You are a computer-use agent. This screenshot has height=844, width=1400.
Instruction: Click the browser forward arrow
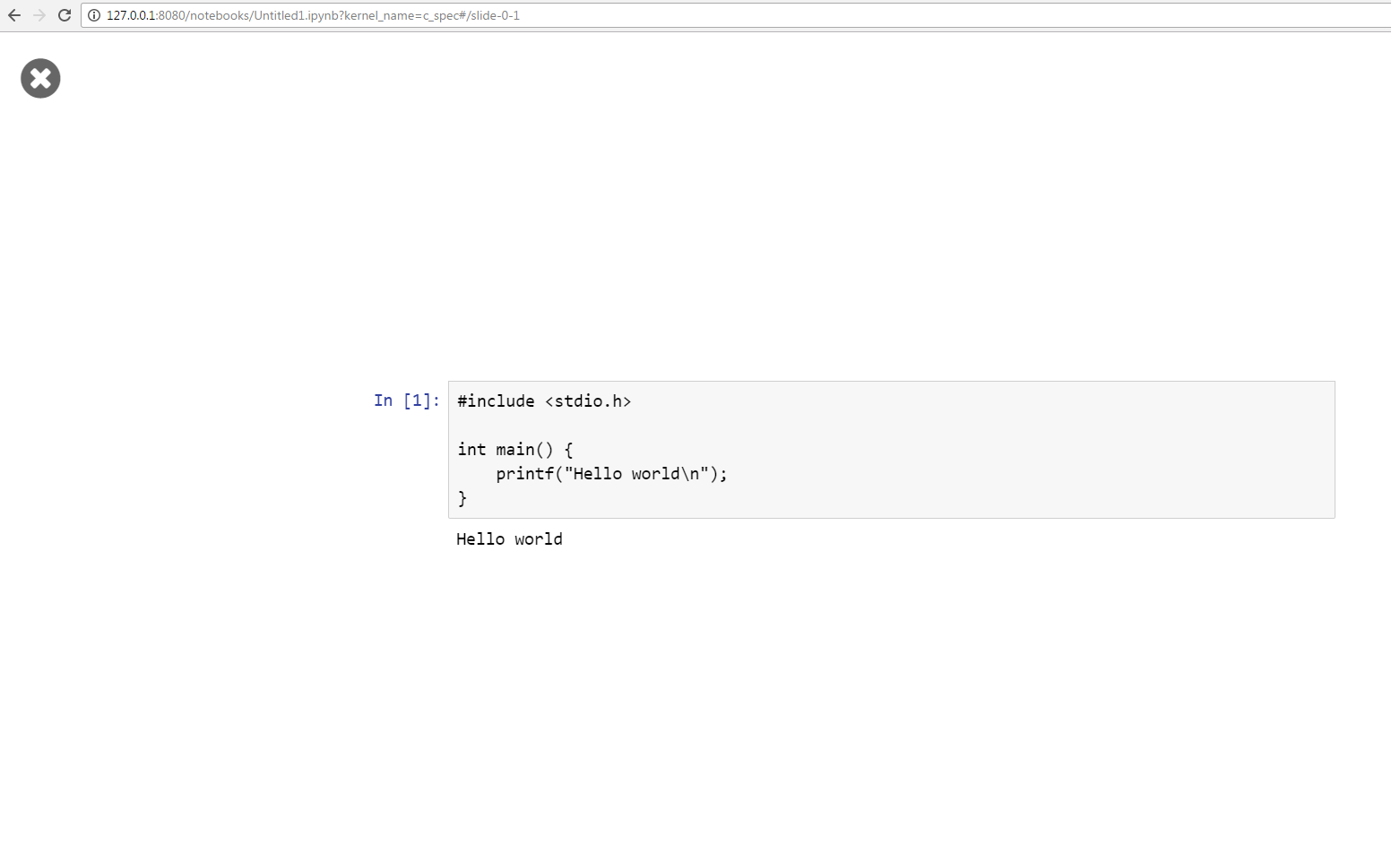pos(39,15)
